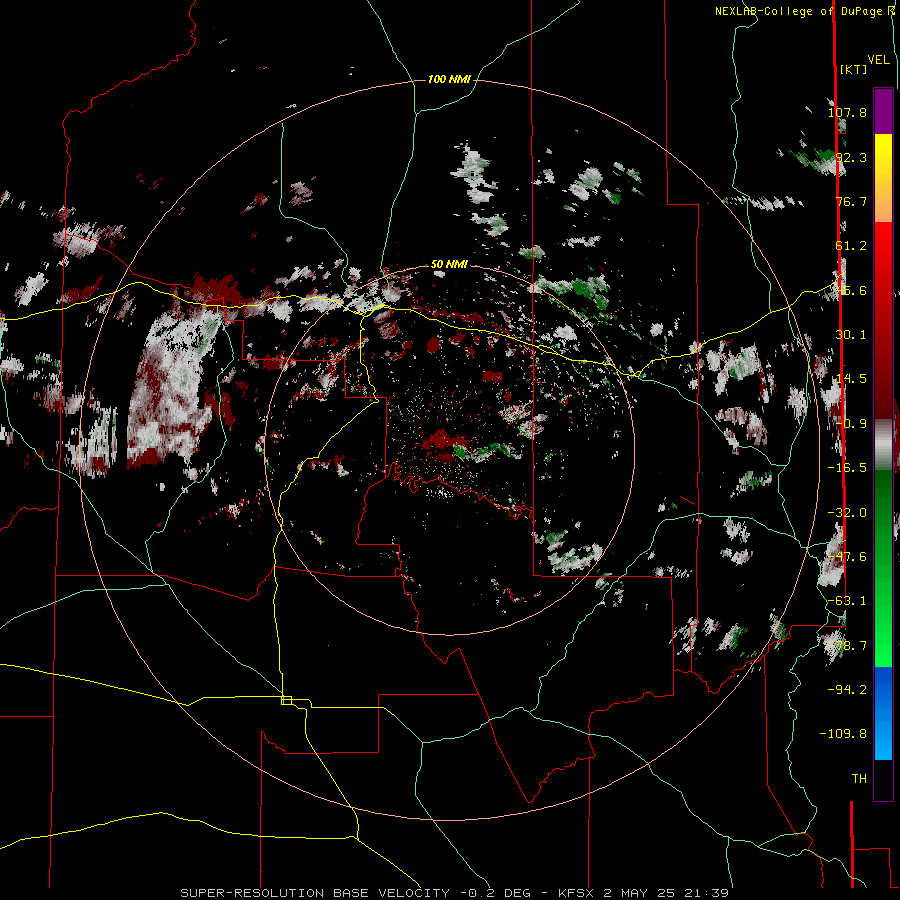
Task: Select the -16.5 velocity scale value
Action: tap(847, 468)
